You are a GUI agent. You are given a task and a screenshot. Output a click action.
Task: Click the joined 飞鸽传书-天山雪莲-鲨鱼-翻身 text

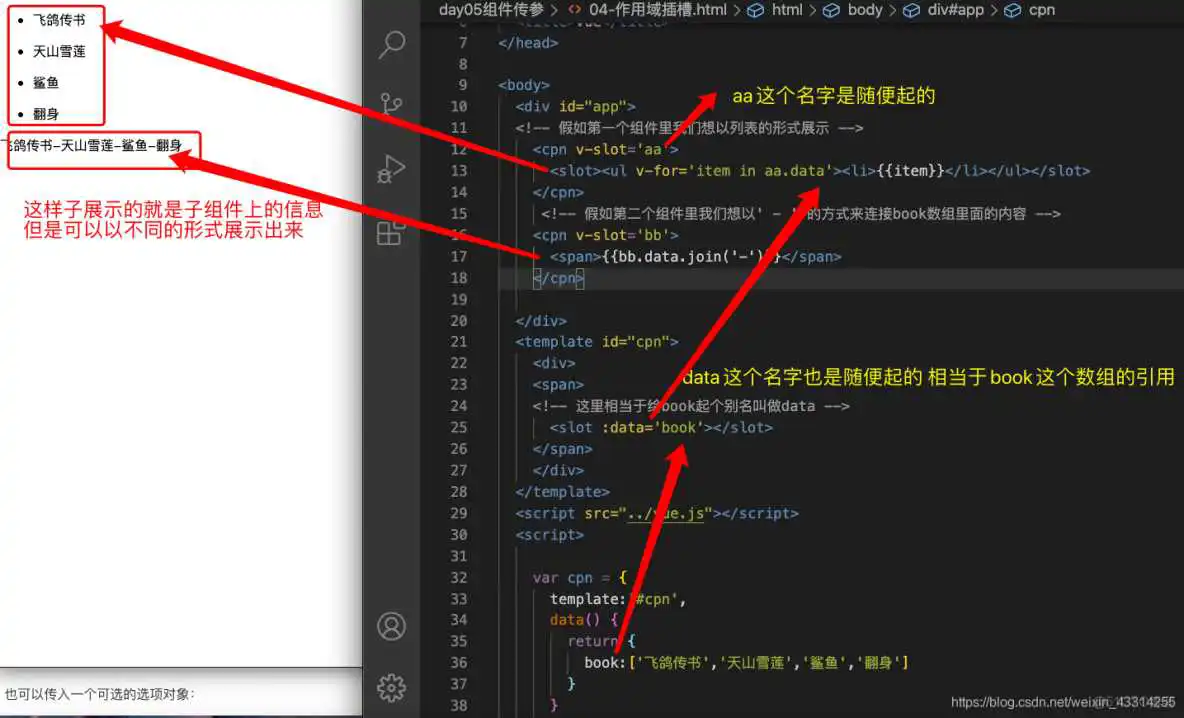pos(94,146)
